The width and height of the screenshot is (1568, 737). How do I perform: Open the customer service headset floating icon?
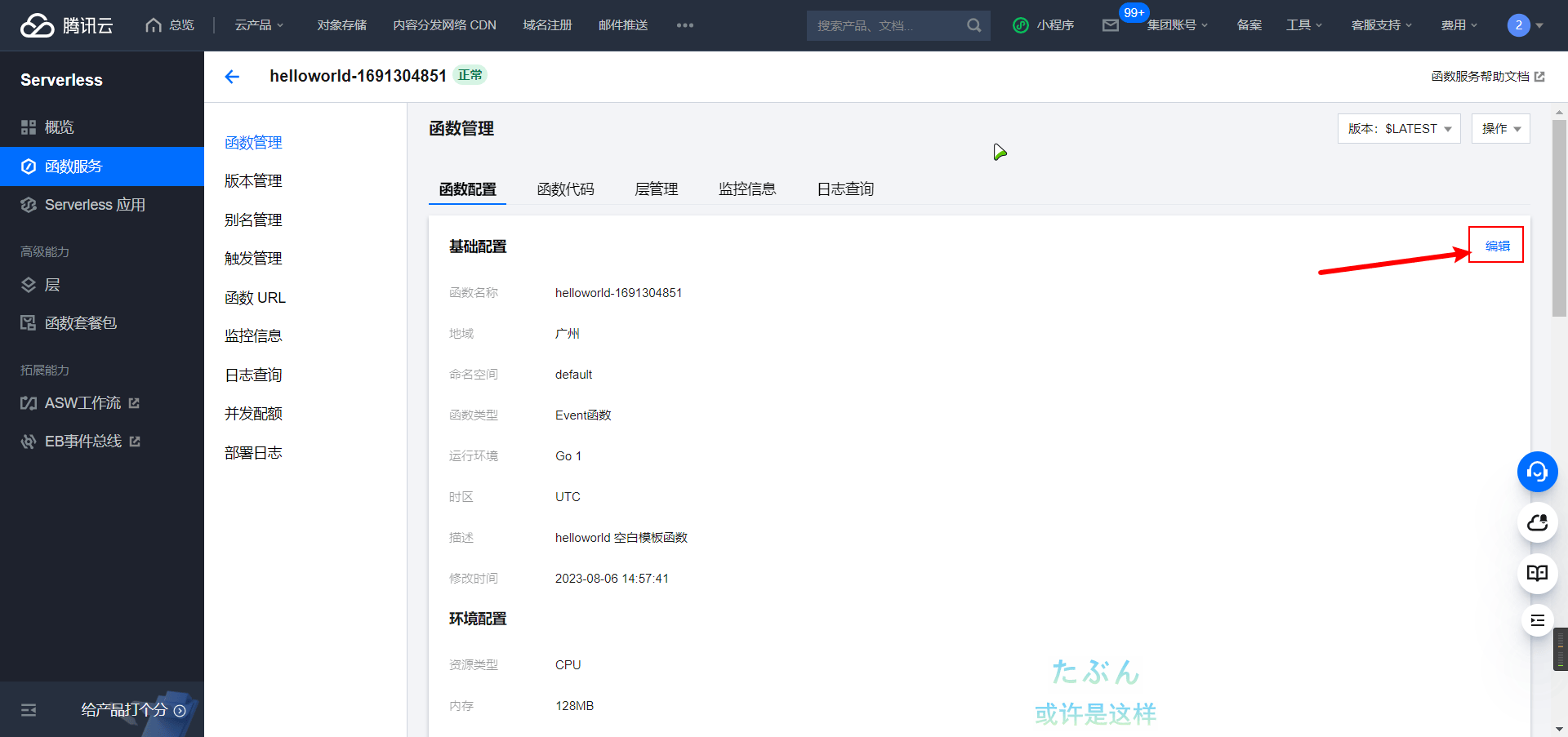(x=1537, y=472)
